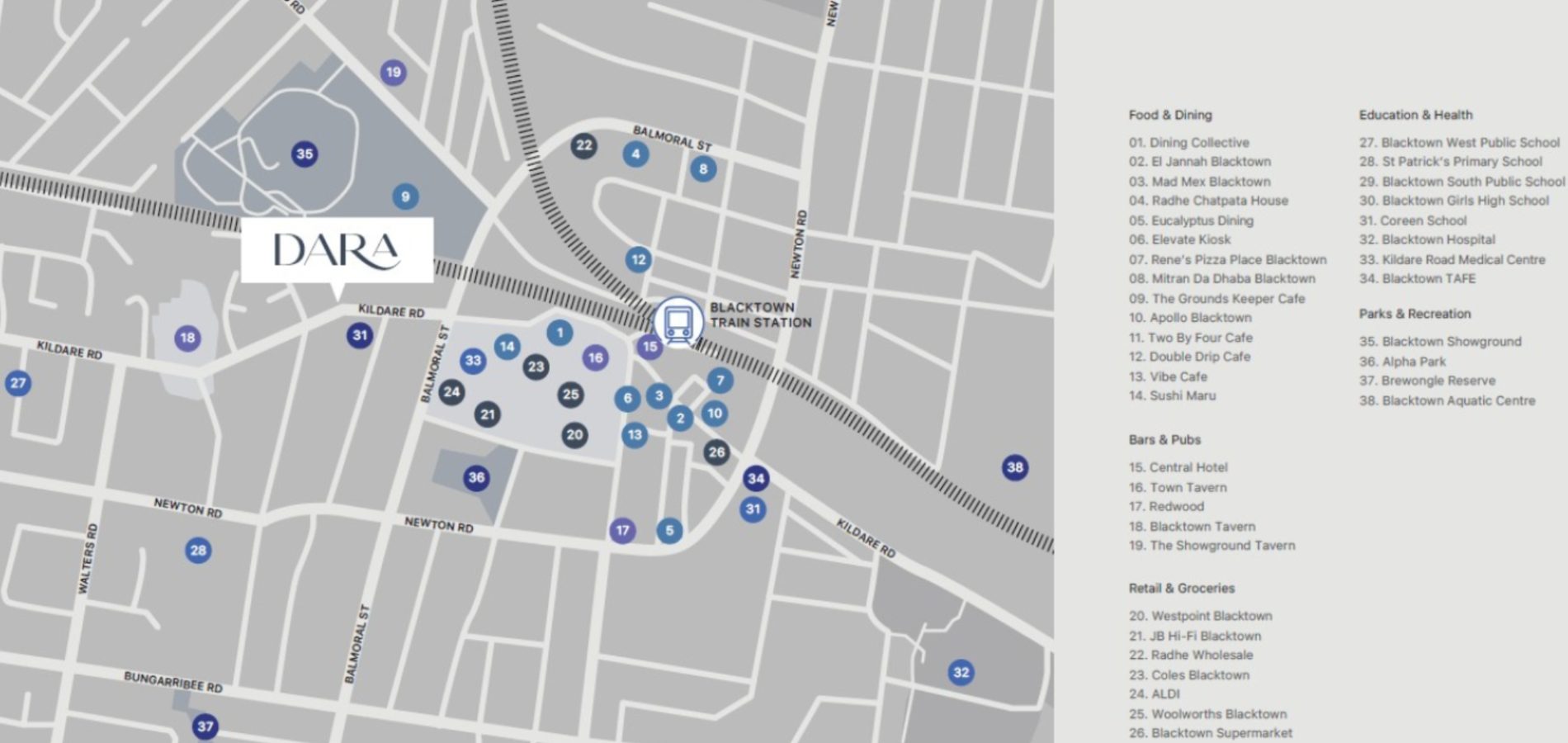Click legend entry '19. The Showground Tavern'
The width and height of the screenshot is (1568, 743).
point(1212,546)
